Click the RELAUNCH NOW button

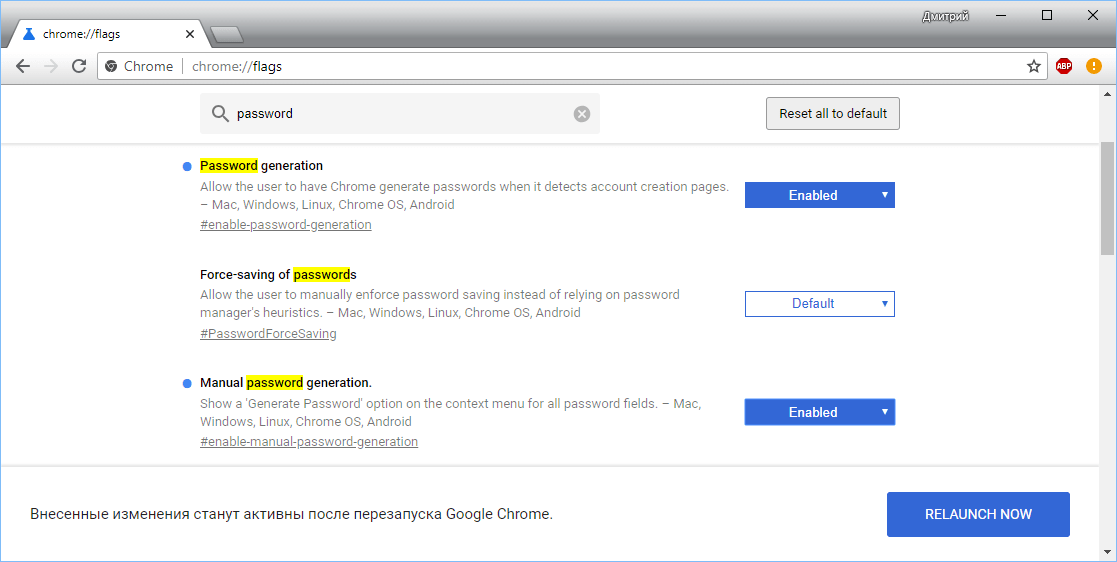(977, 514)
